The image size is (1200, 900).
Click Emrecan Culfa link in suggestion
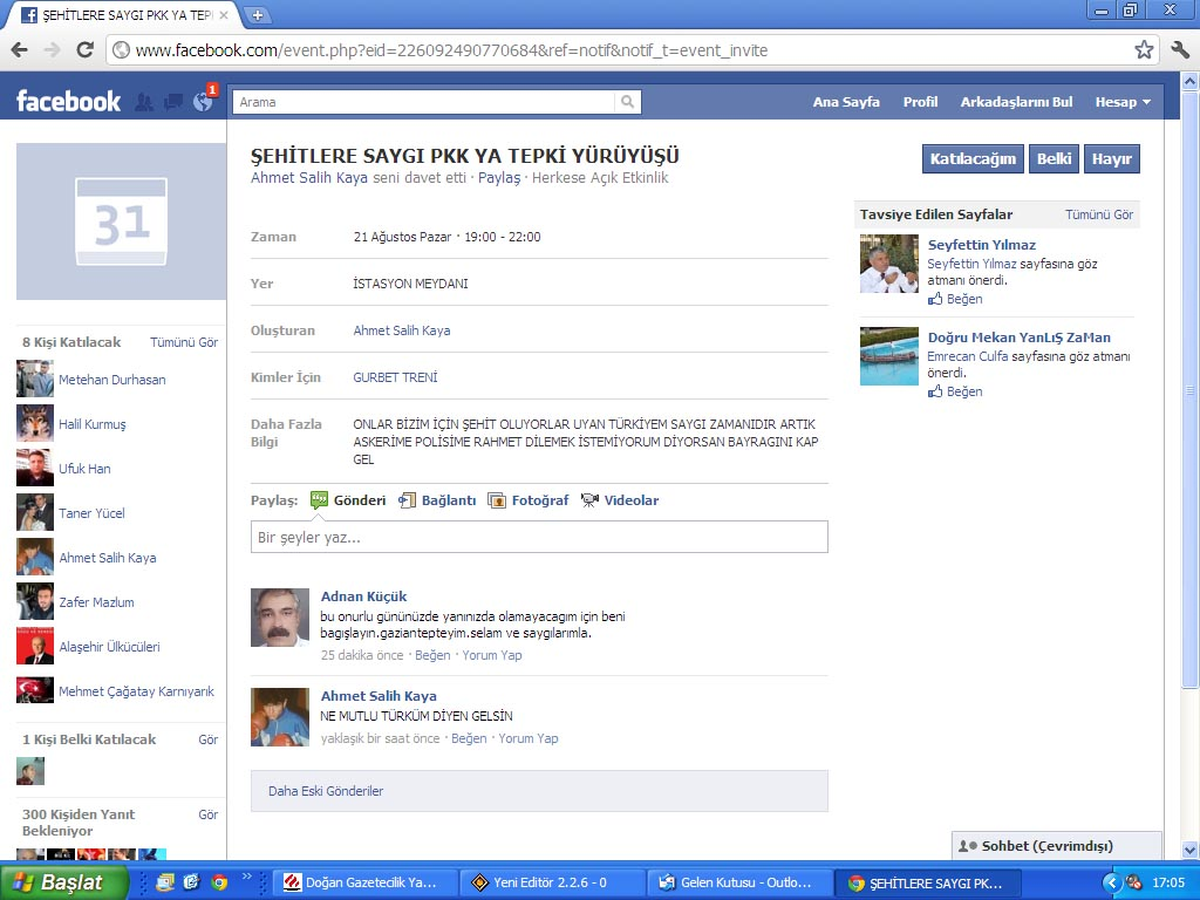(968, 356)
